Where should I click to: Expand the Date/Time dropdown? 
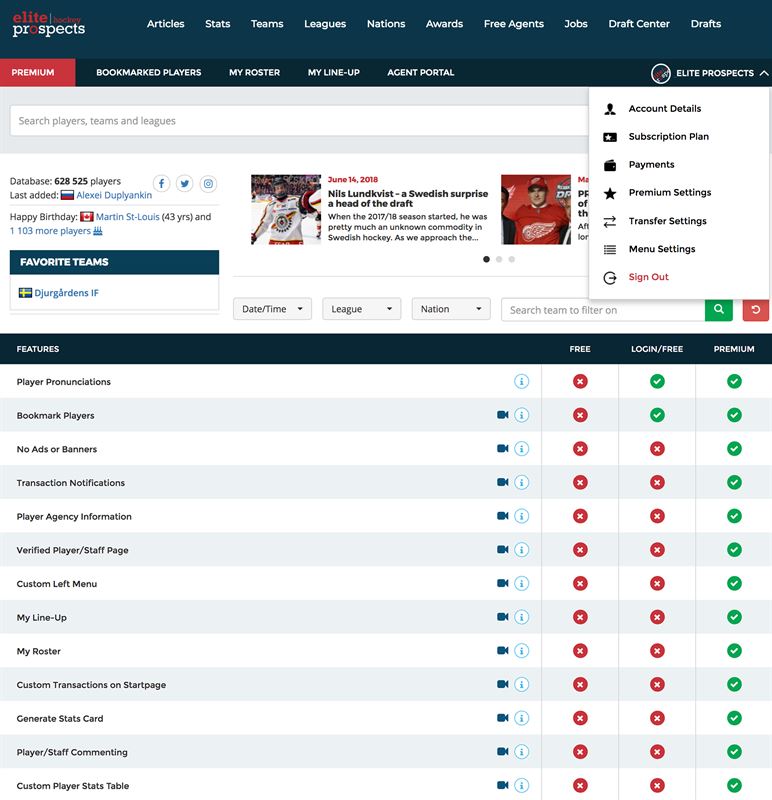(272, 309)
